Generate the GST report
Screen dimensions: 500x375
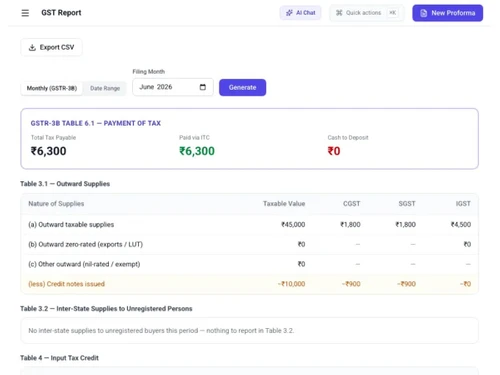[x=242, y=87]
